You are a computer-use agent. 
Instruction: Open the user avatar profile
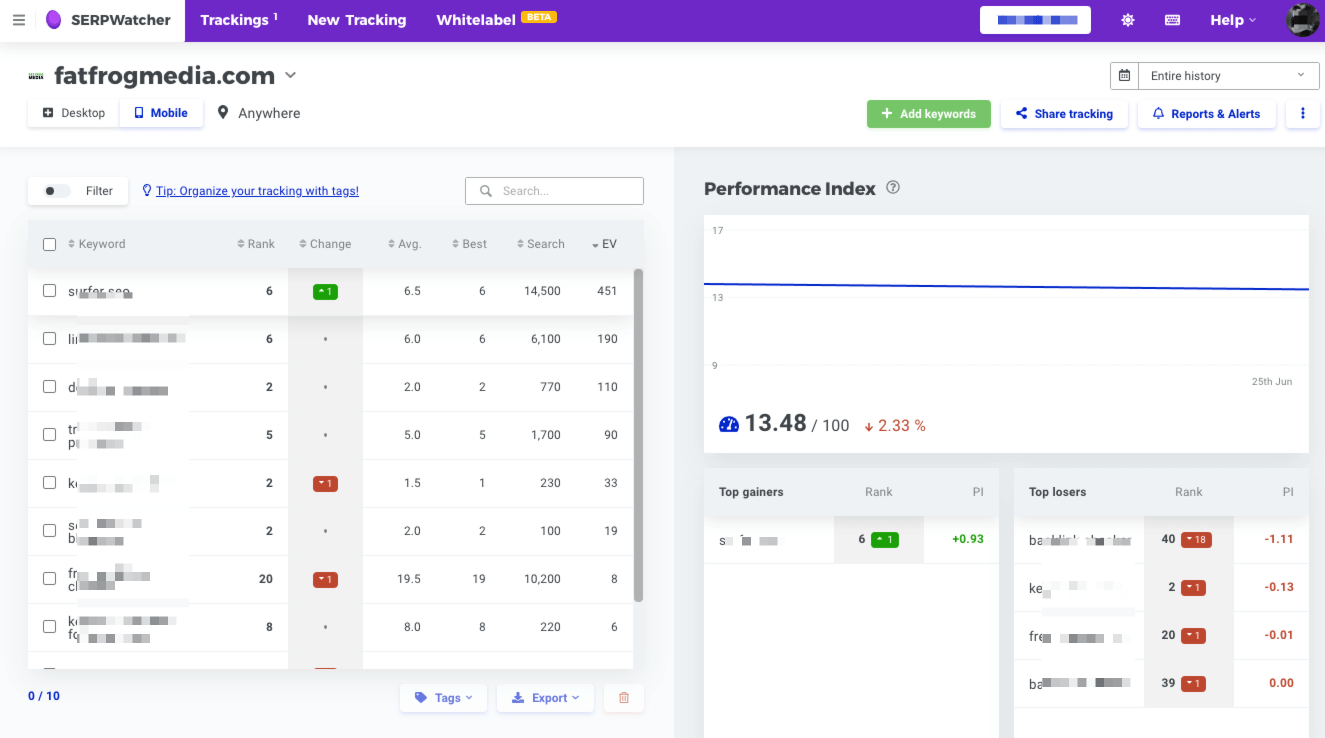point(1303,20)
